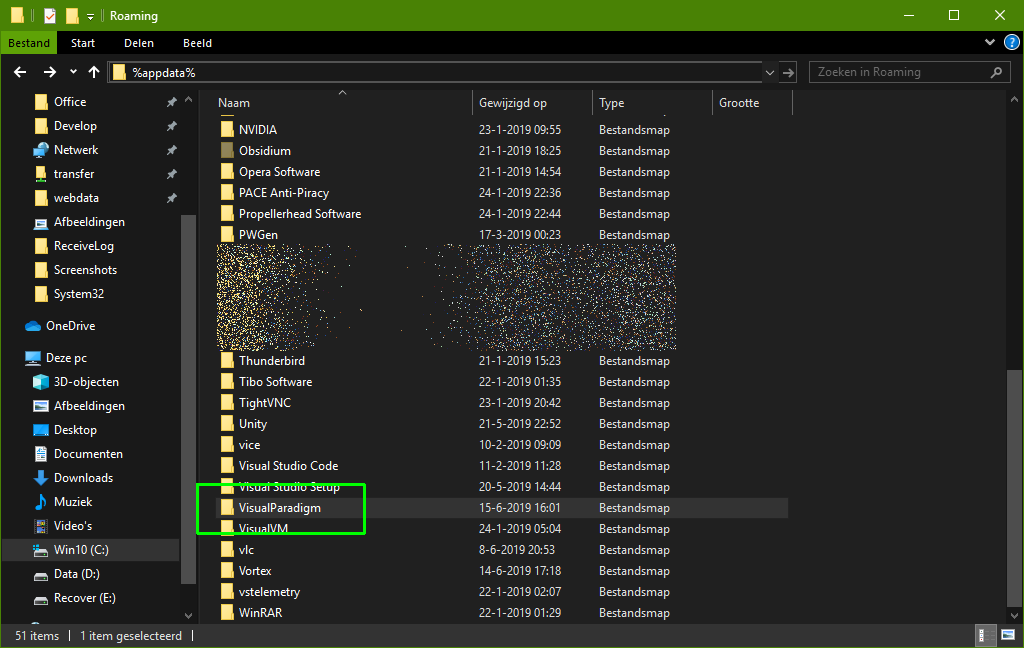The height and width of the screenshot is (648, 1024).
Task: Click new folder icon in title bar
Action: tap(72, 15)
